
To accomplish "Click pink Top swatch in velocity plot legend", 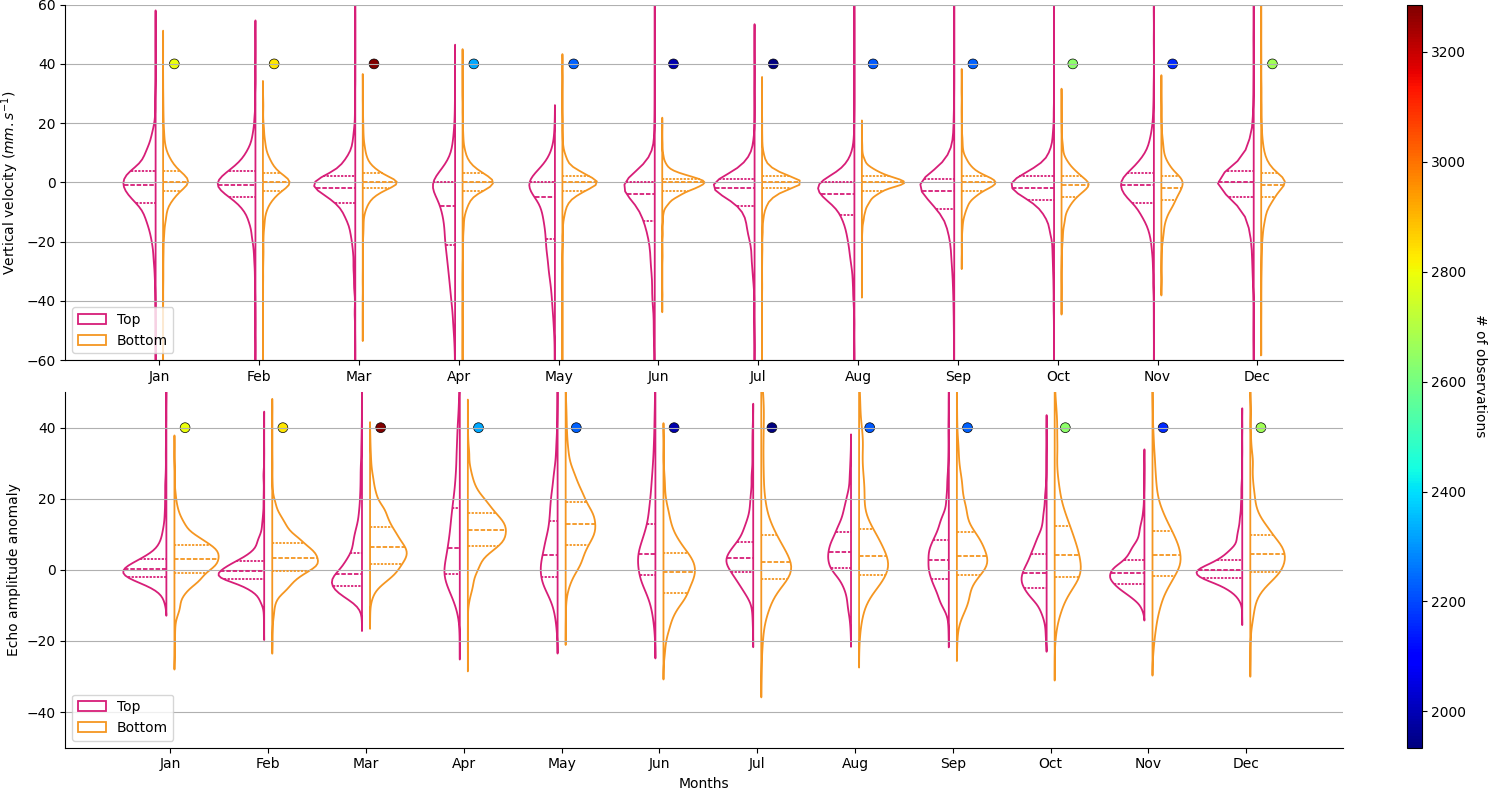I will (92, 319).
